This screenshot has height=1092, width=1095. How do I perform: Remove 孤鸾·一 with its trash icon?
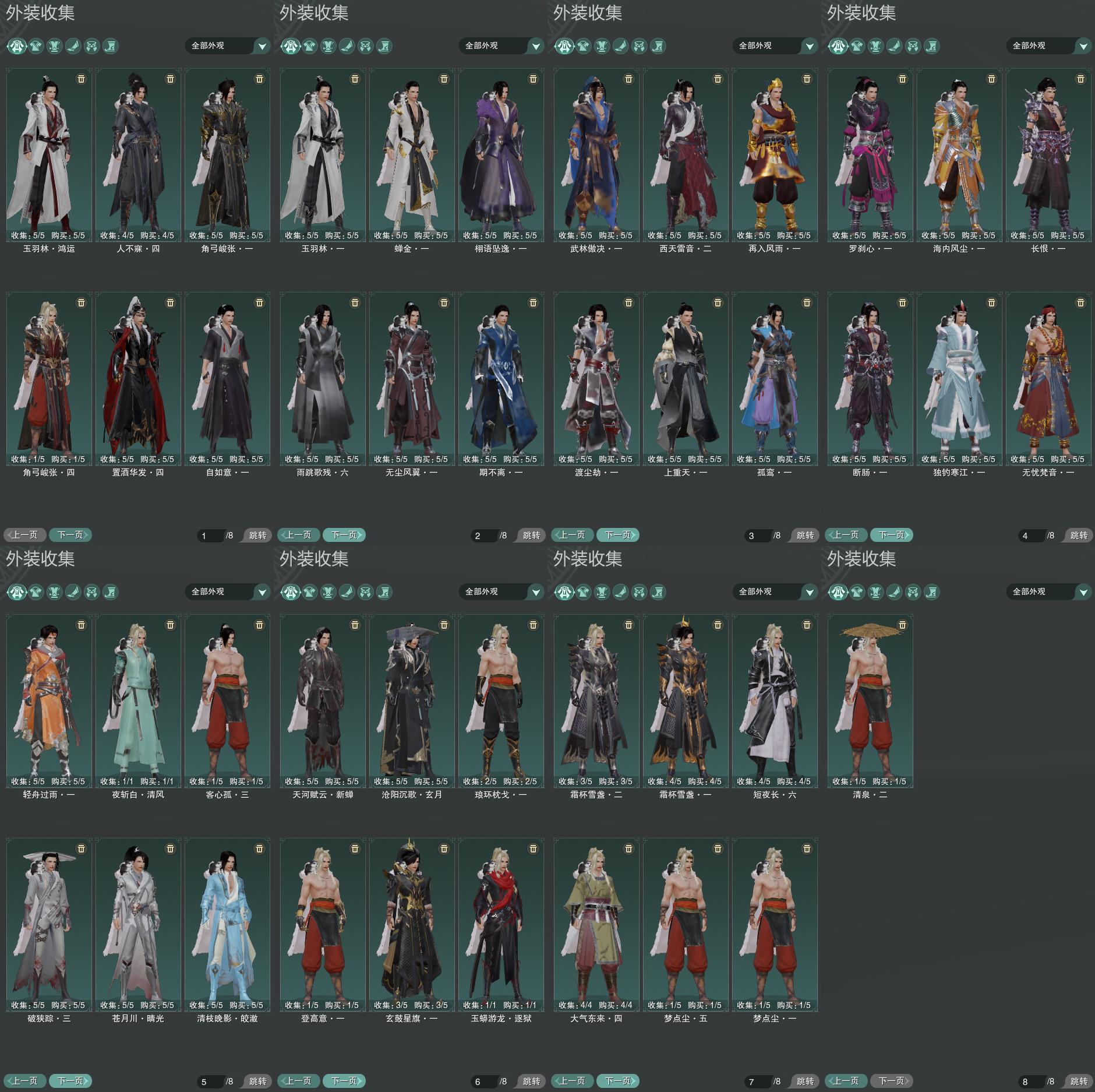pyautogui.click(x=807, y=302)
